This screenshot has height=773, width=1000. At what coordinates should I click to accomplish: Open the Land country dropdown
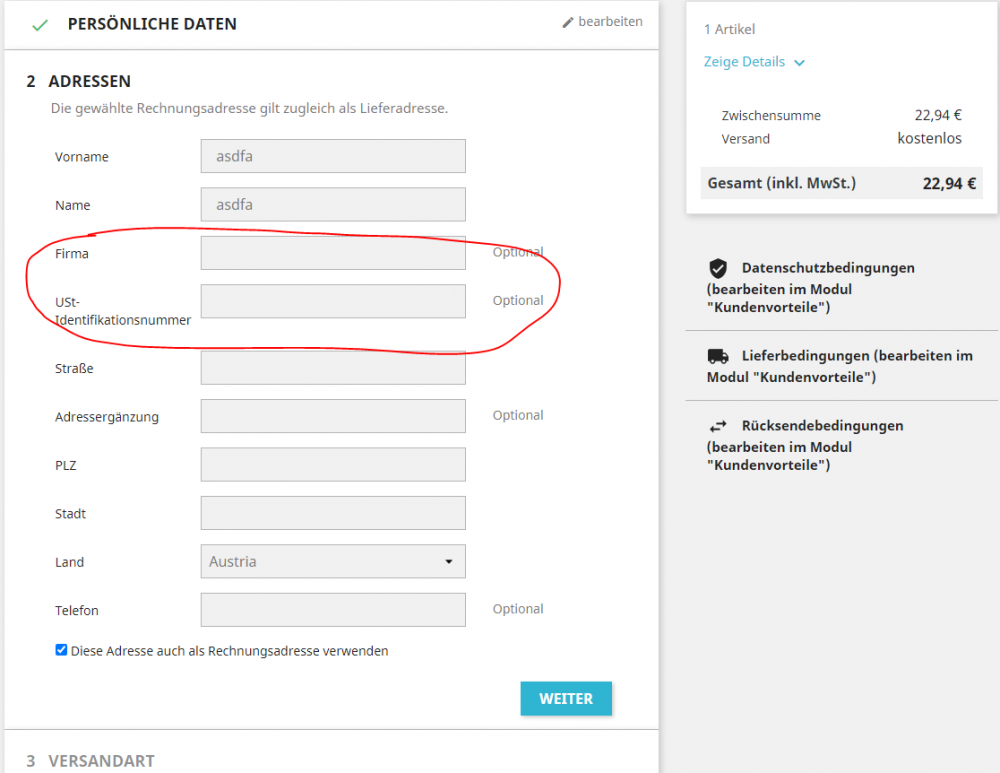[333, 561]
